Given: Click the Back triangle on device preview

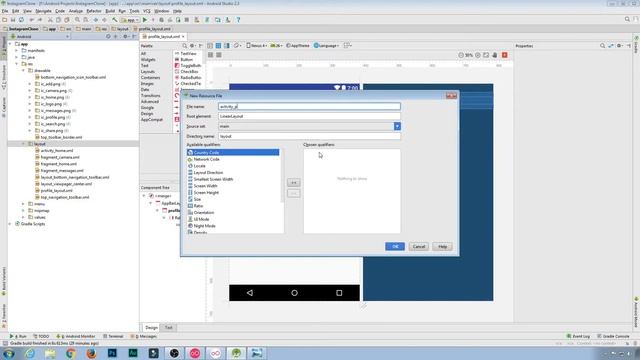Looking at the screenshot, I should pos(250,293).
